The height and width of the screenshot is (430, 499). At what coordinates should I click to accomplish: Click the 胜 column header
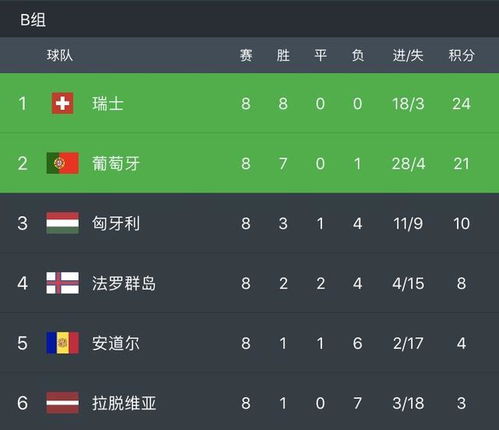283,55
